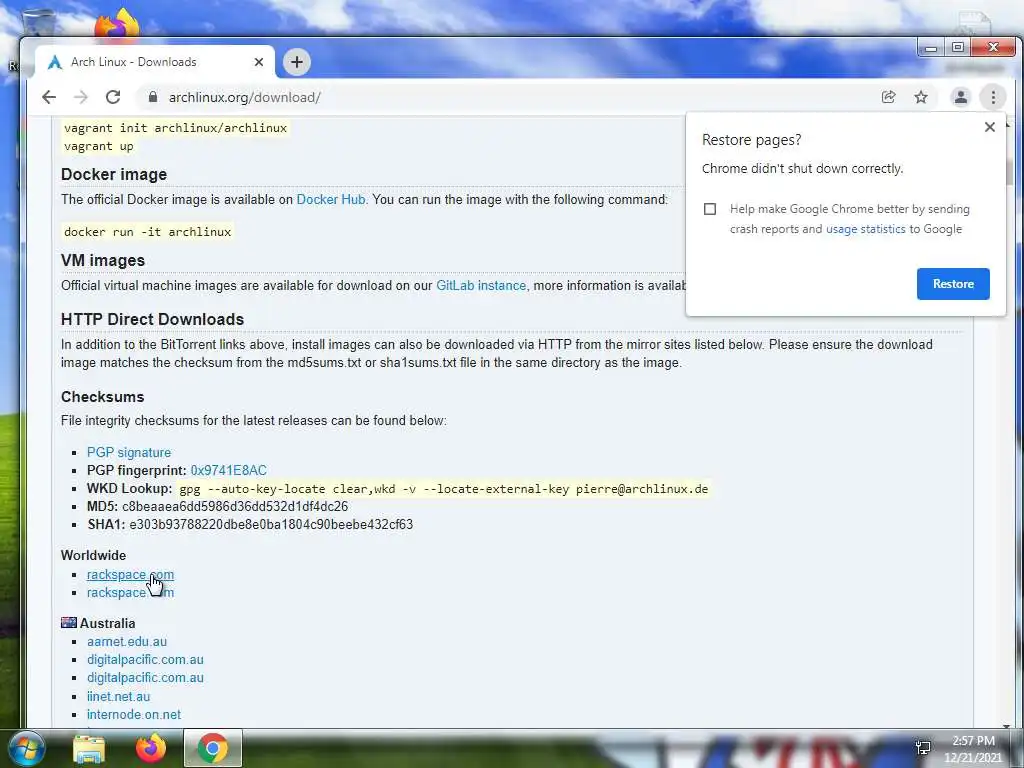Minimize the Chrome window
The height and width of the screenshot is (768, 1024).
(x=931, y=48)
